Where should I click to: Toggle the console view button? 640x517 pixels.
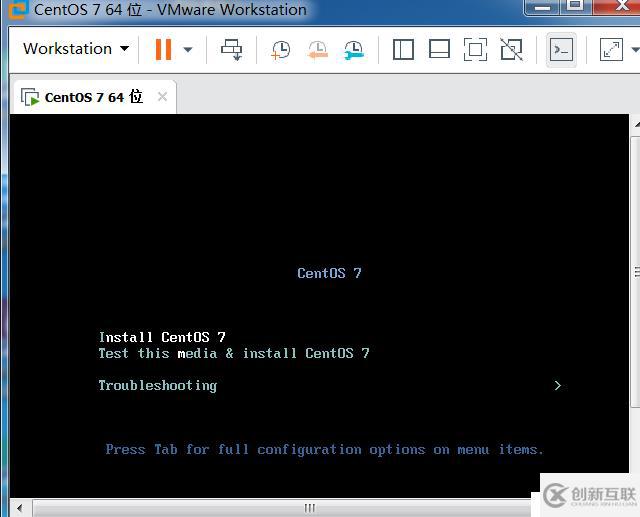point(561,50)
